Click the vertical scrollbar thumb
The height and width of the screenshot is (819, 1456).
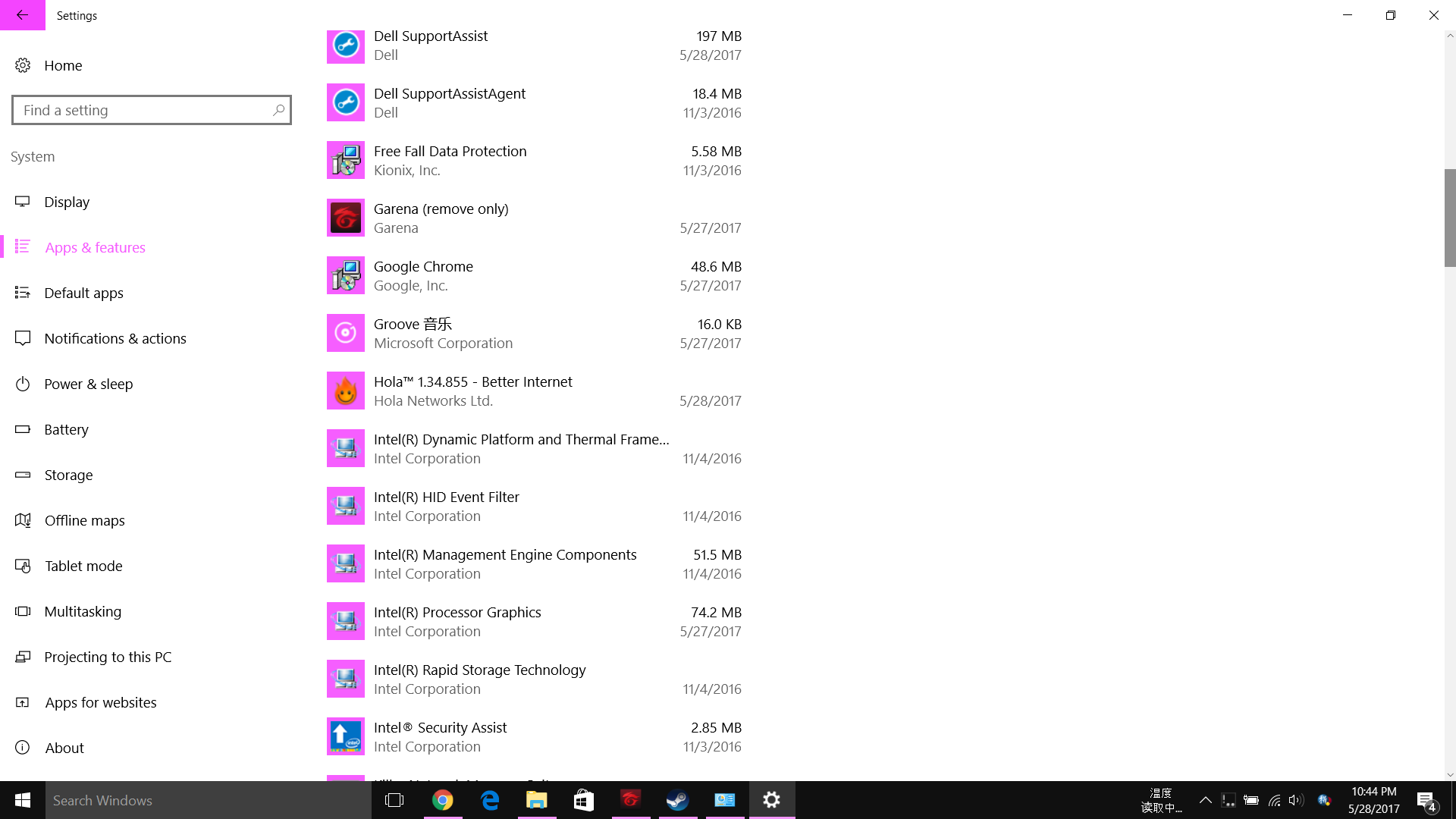1450,218
